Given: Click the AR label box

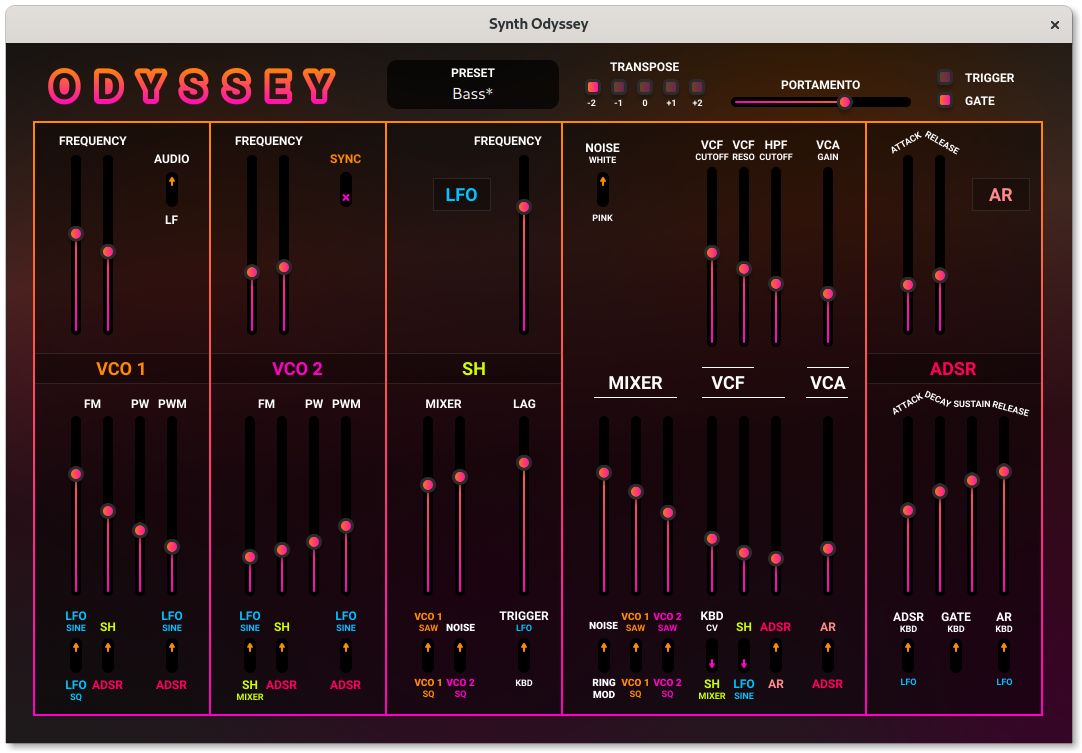Looking at the screenshot, I should [x=1001, y=195].
